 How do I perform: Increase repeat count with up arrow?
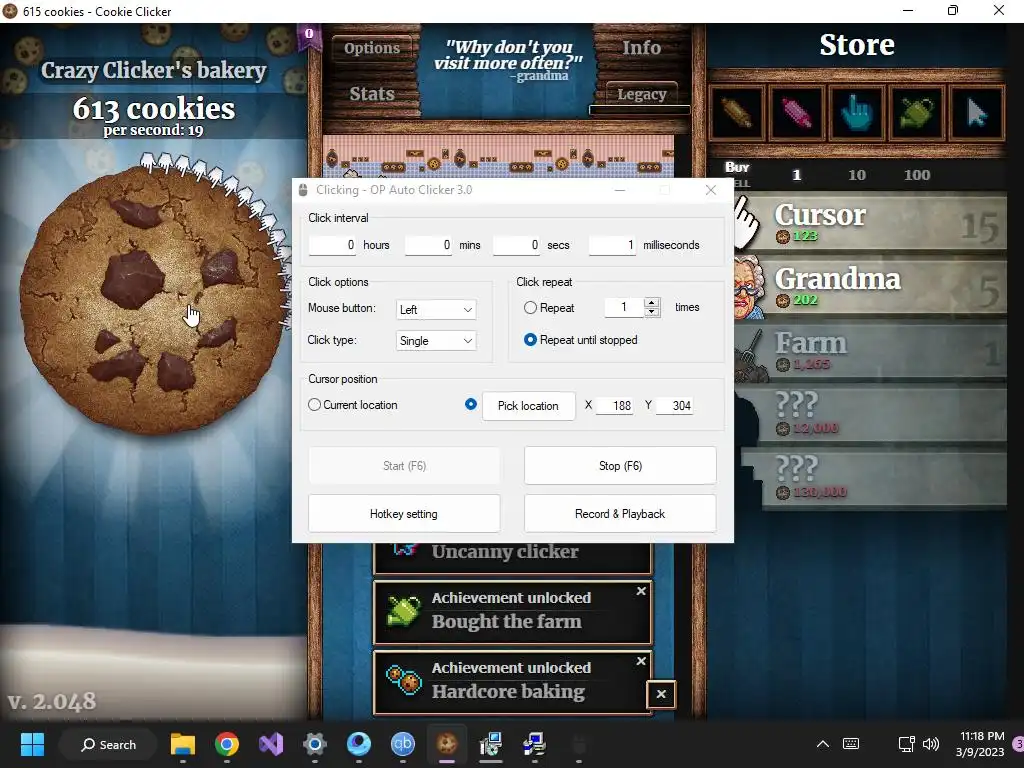pos(652,302)
